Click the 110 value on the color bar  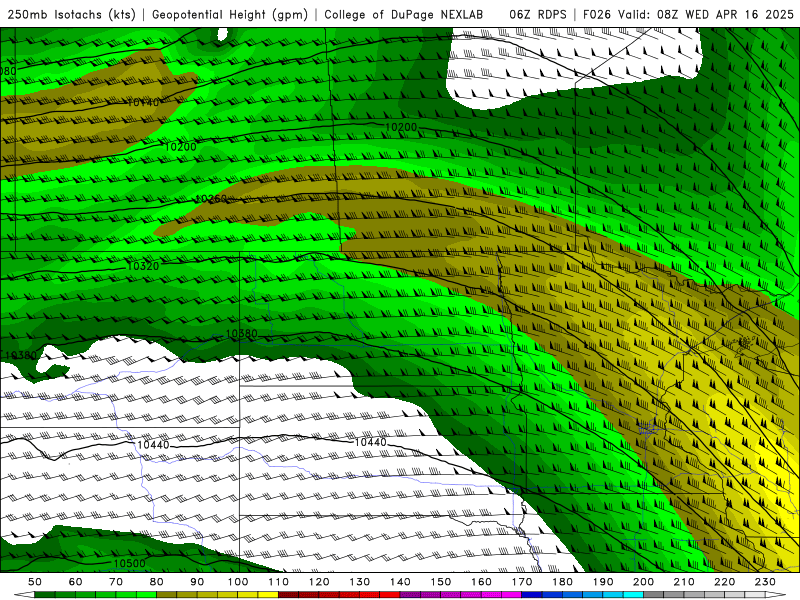coord(279,582)
